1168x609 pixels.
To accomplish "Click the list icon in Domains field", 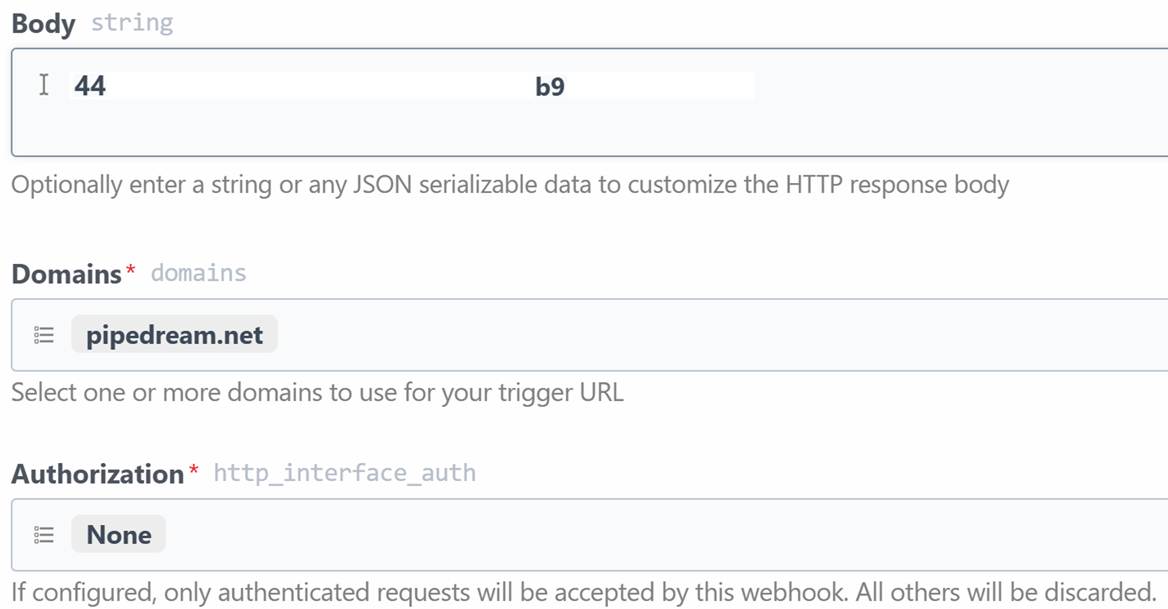I will coord(44,335).
